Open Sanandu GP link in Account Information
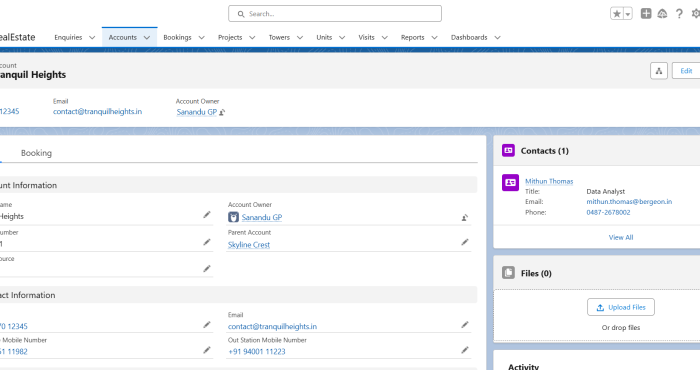 coord(262,217)
